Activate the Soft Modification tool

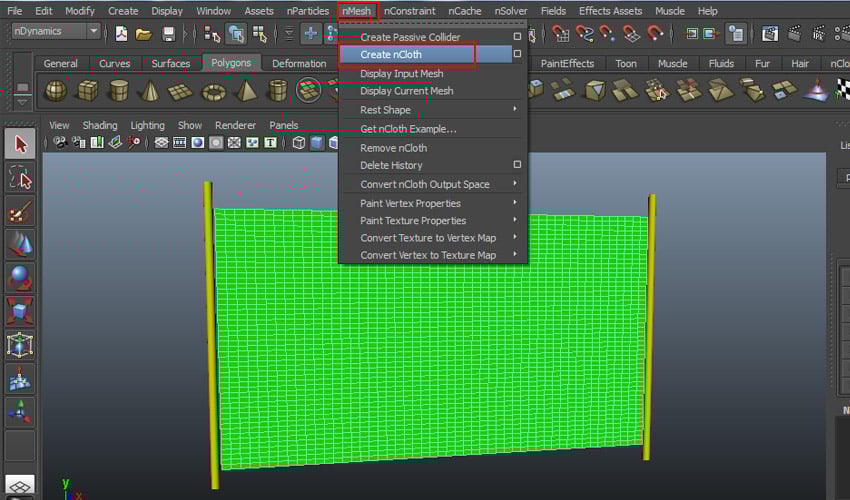click(x=21, y=379)
